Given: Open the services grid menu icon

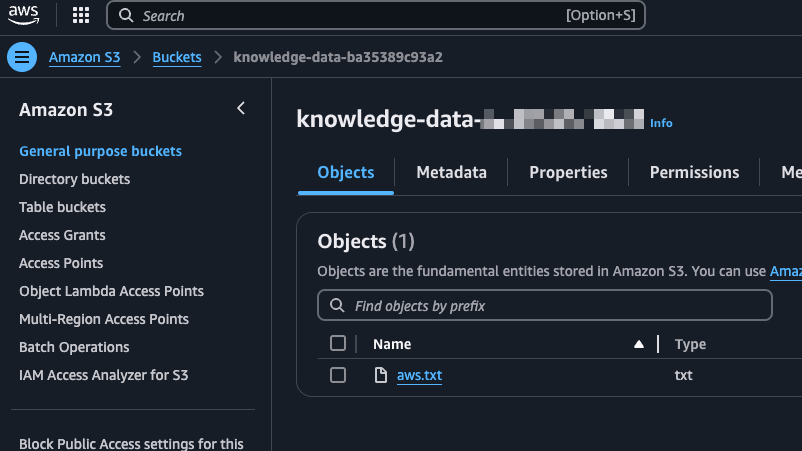Looking at the screenshot, I should coord(81,15).
